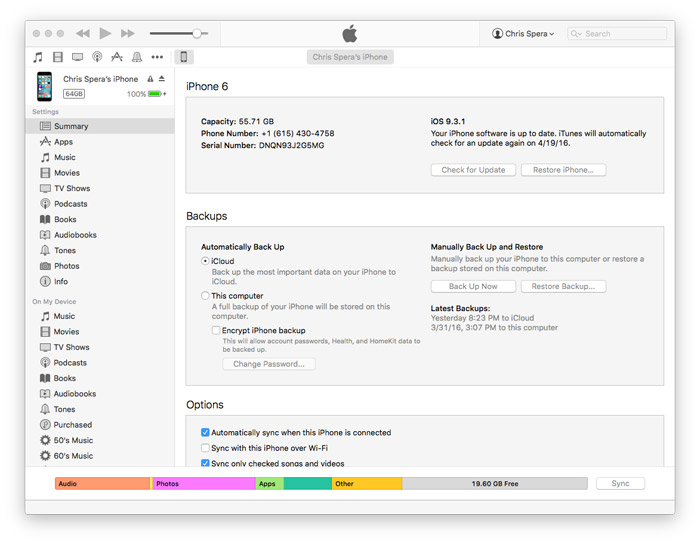Open Podcasts under Settings

pyautogui.click(x=100, y=204)
